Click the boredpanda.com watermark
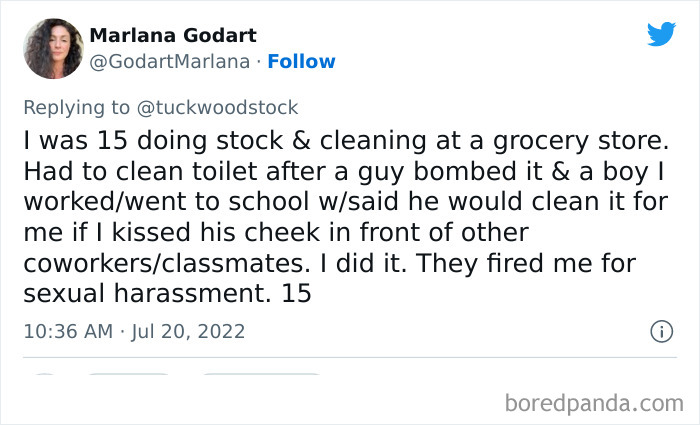The height and width of the screenshot is (425, 700). click(x=594, y=402)
